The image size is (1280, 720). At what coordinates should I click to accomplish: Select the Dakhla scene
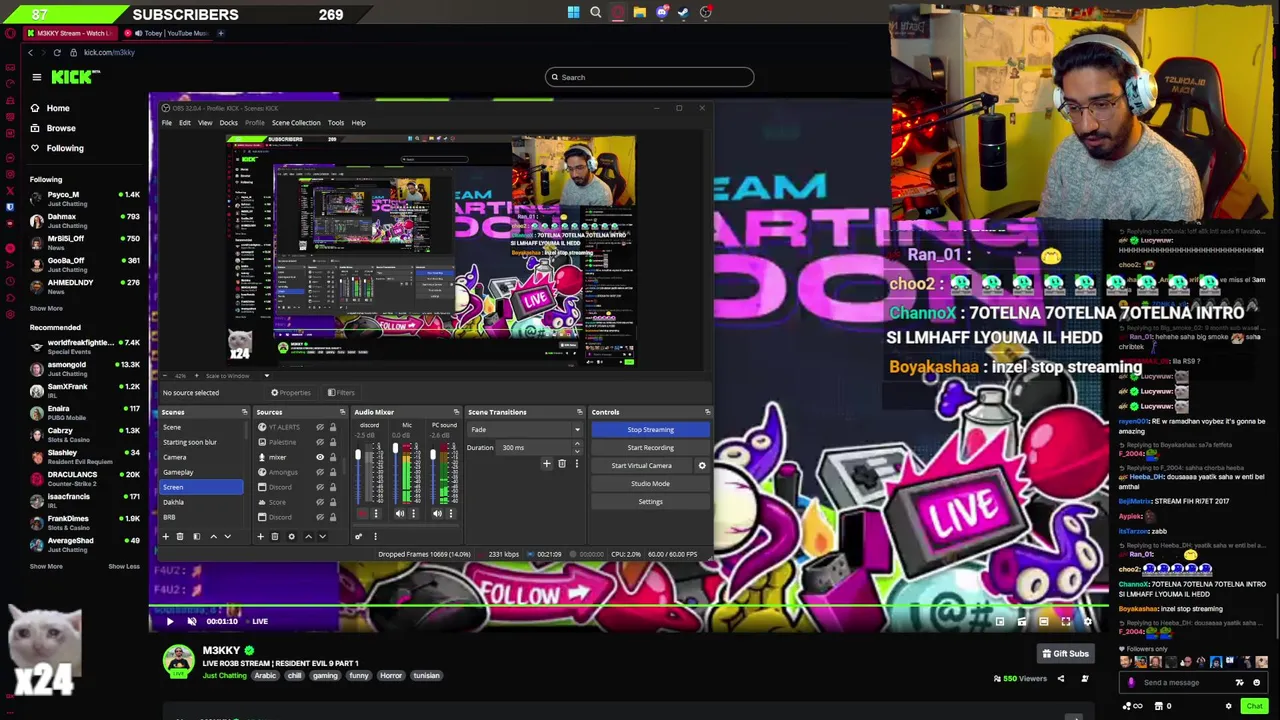(200, 502)
